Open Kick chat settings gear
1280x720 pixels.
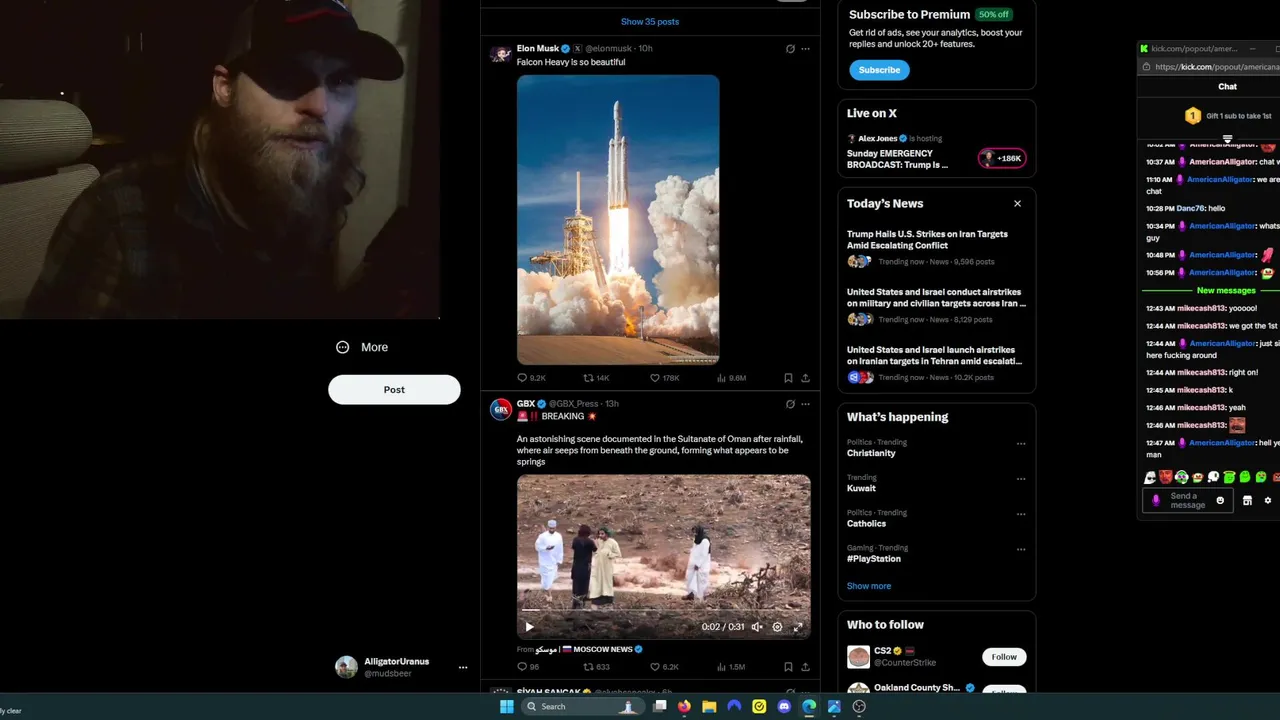tap(1268, 500)
